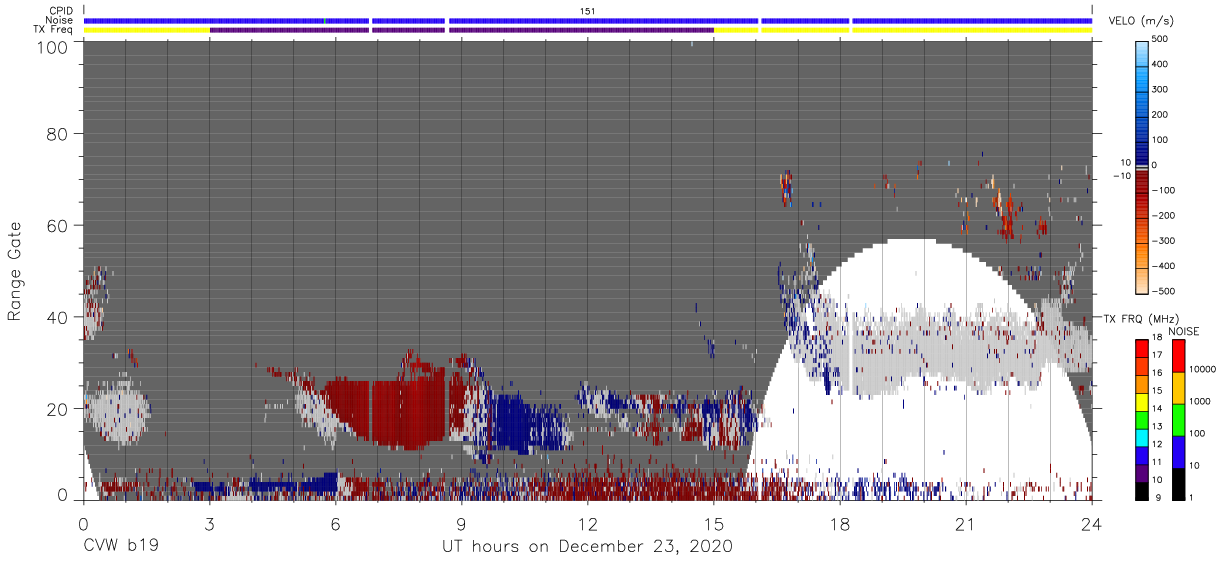Click the x-axis tick label '12'
1228x567 pixels.
coord(587,524)
